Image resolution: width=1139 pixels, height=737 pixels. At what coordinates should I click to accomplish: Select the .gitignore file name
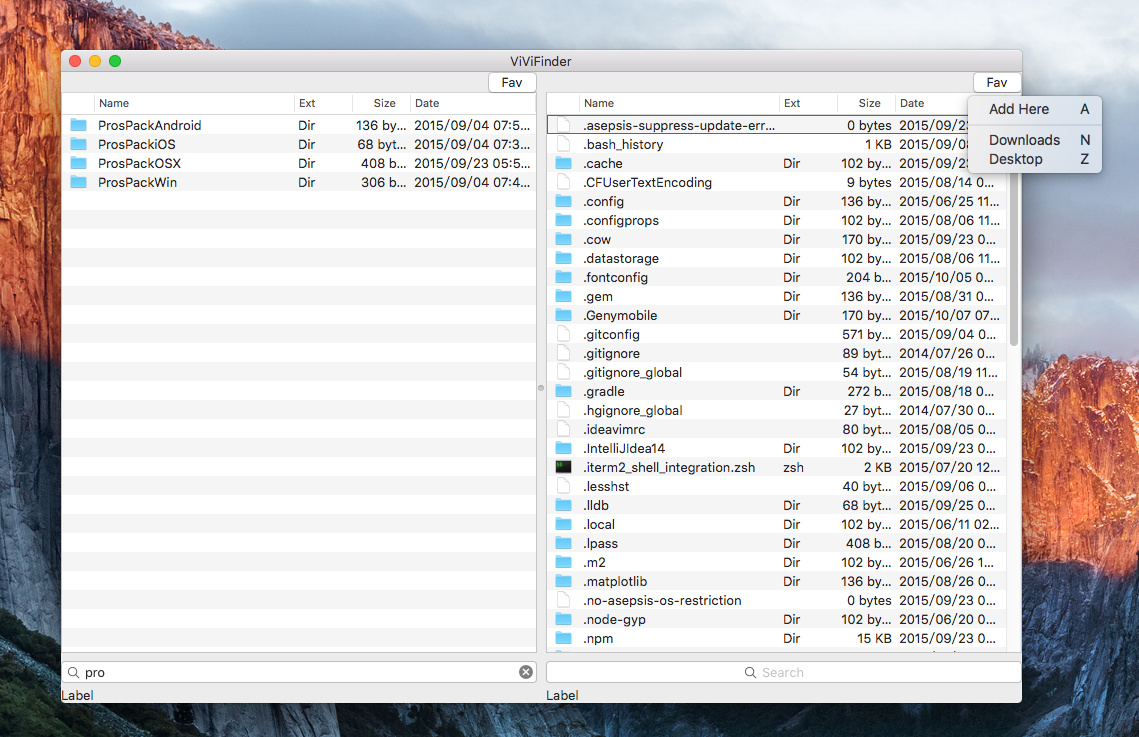point(611,353)
